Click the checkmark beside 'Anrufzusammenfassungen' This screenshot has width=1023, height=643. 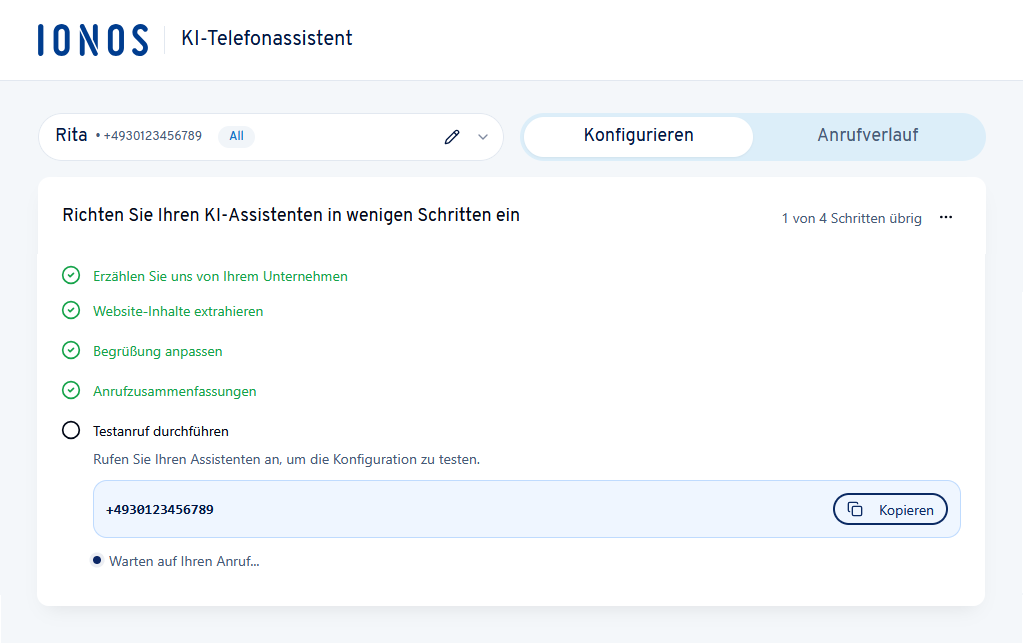click(70, 390)
